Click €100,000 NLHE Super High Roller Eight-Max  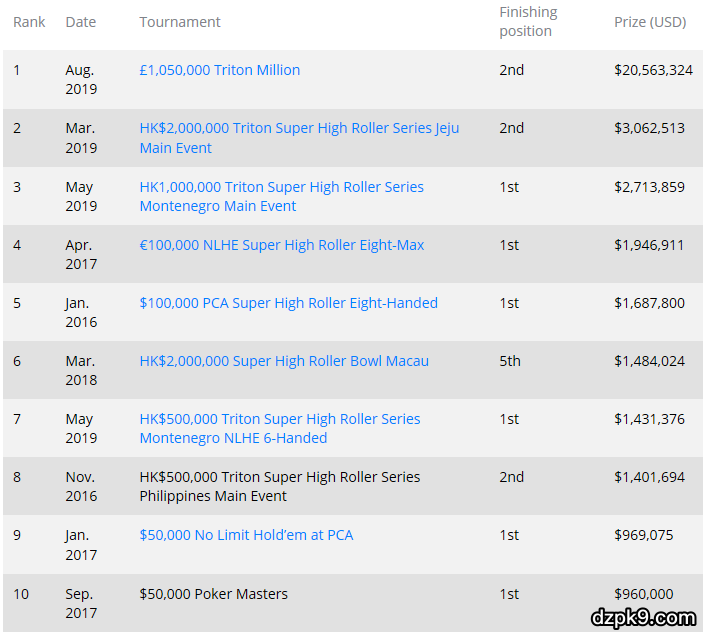coord(283,245)
